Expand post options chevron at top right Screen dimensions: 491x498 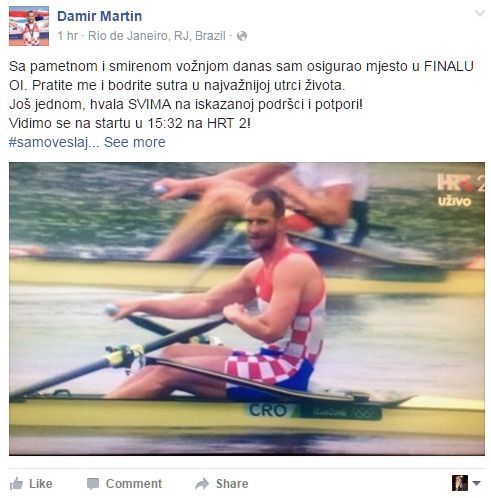[x=480, y=13]
